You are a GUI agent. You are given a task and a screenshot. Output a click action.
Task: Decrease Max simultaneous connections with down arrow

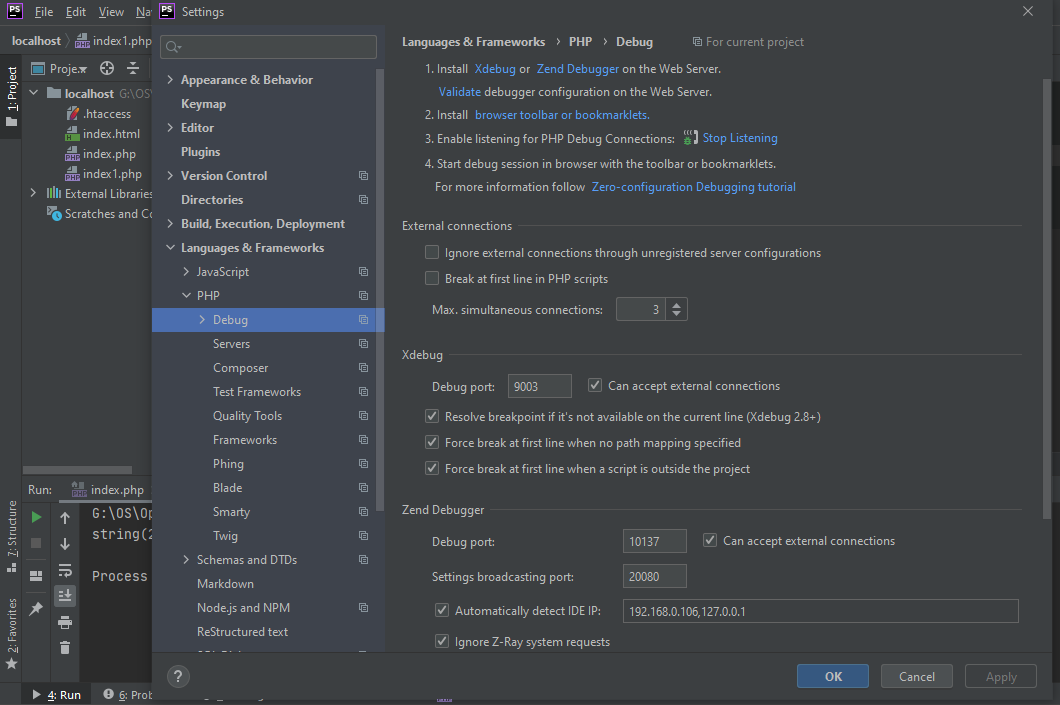click(677, 314)
